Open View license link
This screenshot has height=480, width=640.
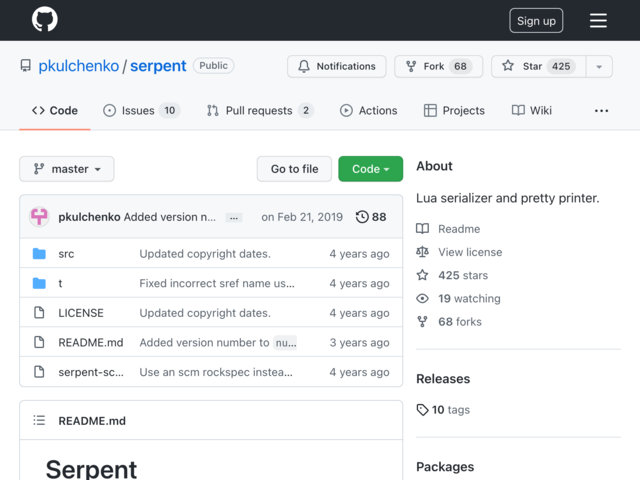pos(470,252)
